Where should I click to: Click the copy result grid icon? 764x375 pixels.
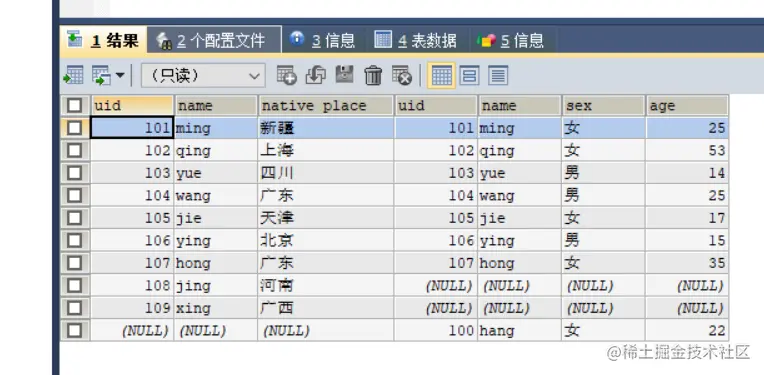pos(101,75)
